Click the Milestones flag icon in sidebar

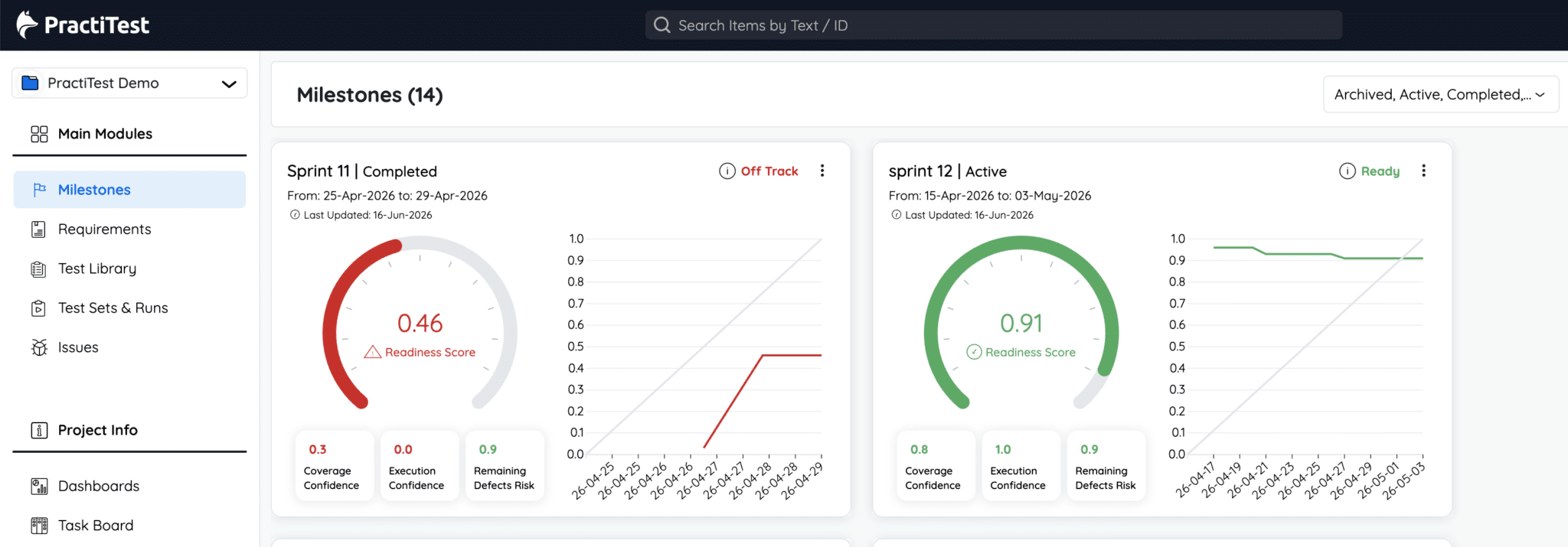click(40, 190)
